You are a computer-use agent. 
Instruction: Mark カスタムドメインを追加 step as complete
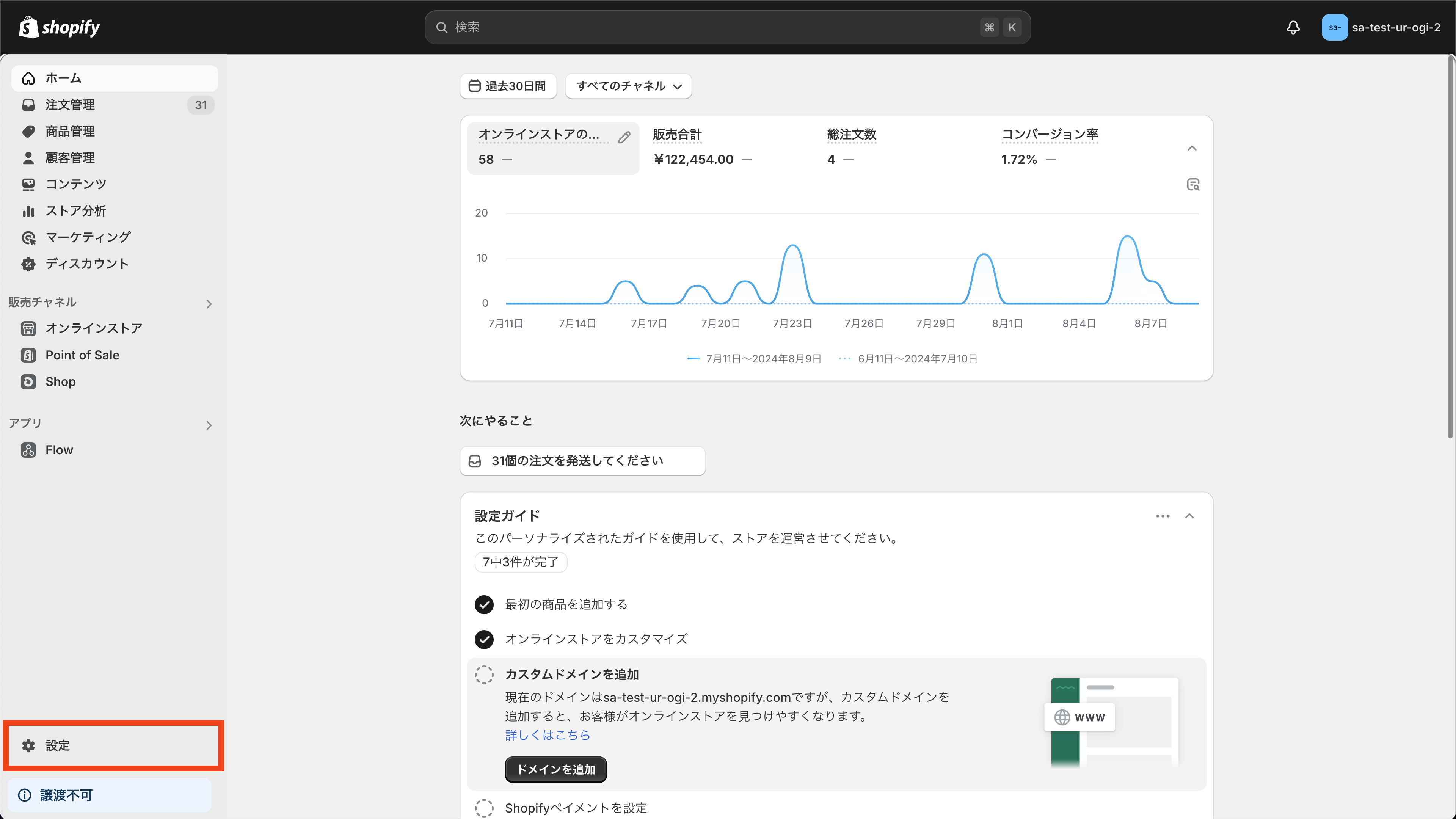pyautogui.click(x=484, y=674)
